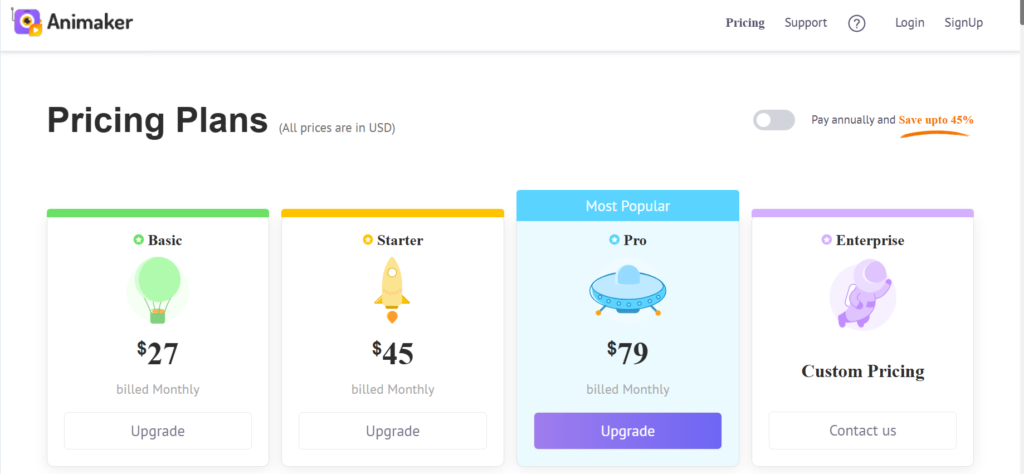Open the SignUp link
The height and width of the screenshot is (474, 1024).
click(x=963, y=23)
